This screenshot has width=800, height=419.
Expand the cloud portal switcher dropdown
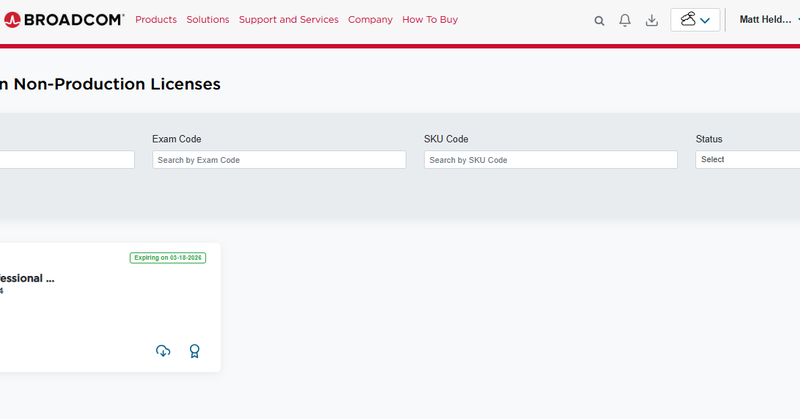tap(695, 20)
